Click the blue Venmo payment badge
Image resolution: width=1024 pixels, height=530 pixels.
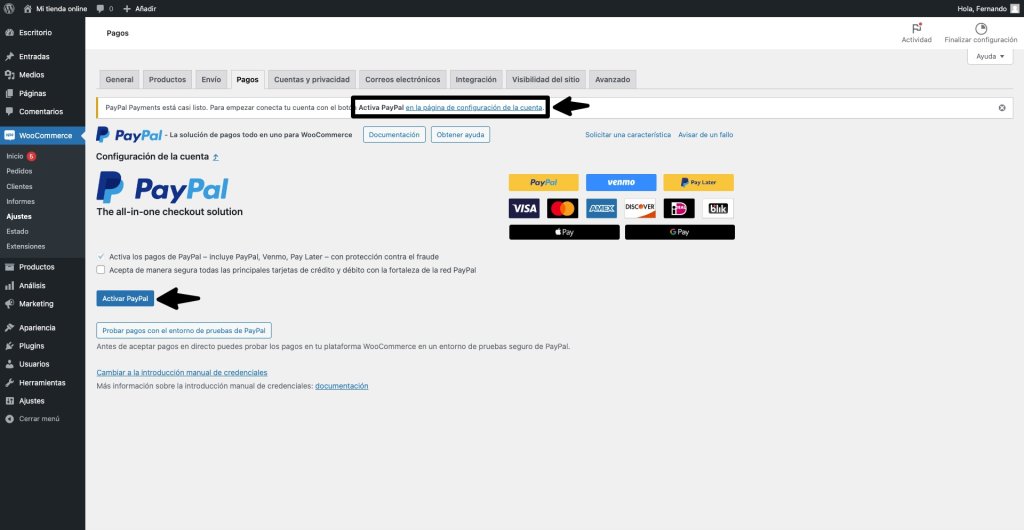(621, 183)
